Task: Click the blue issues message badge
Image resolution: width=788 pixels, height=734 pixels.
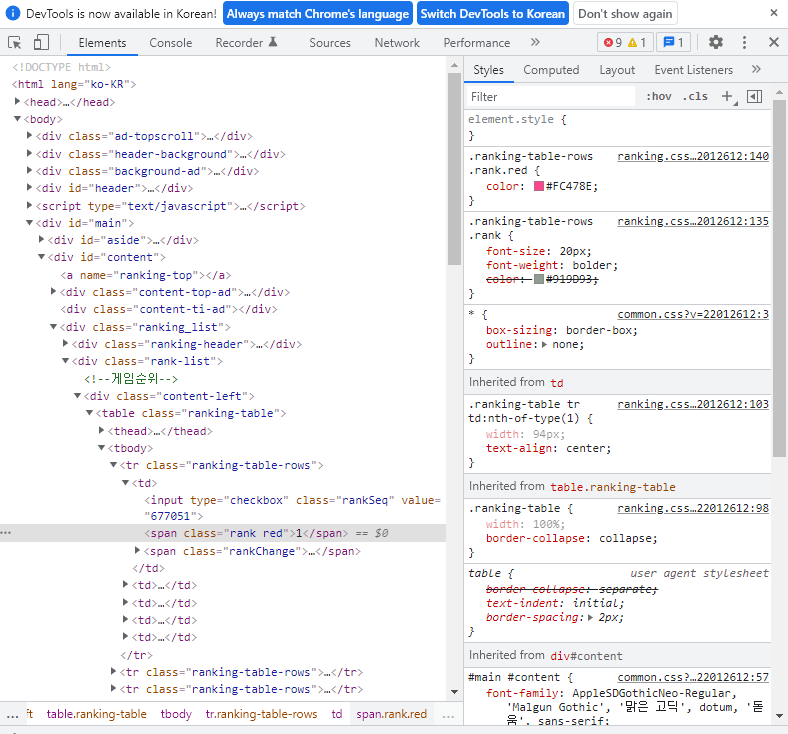Action: (673, 43)
